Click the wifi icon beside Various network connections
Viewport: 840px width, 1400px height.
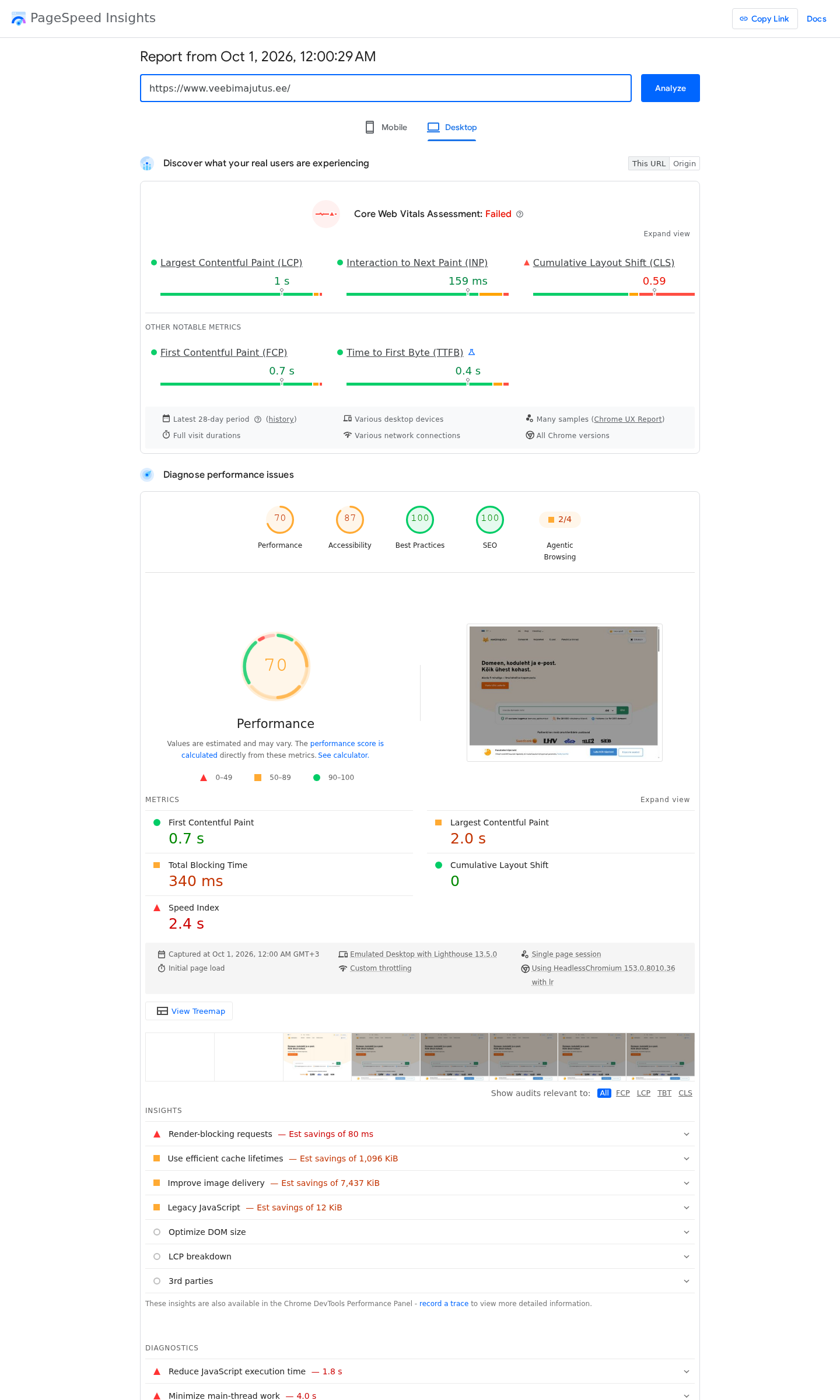(348, 435)
